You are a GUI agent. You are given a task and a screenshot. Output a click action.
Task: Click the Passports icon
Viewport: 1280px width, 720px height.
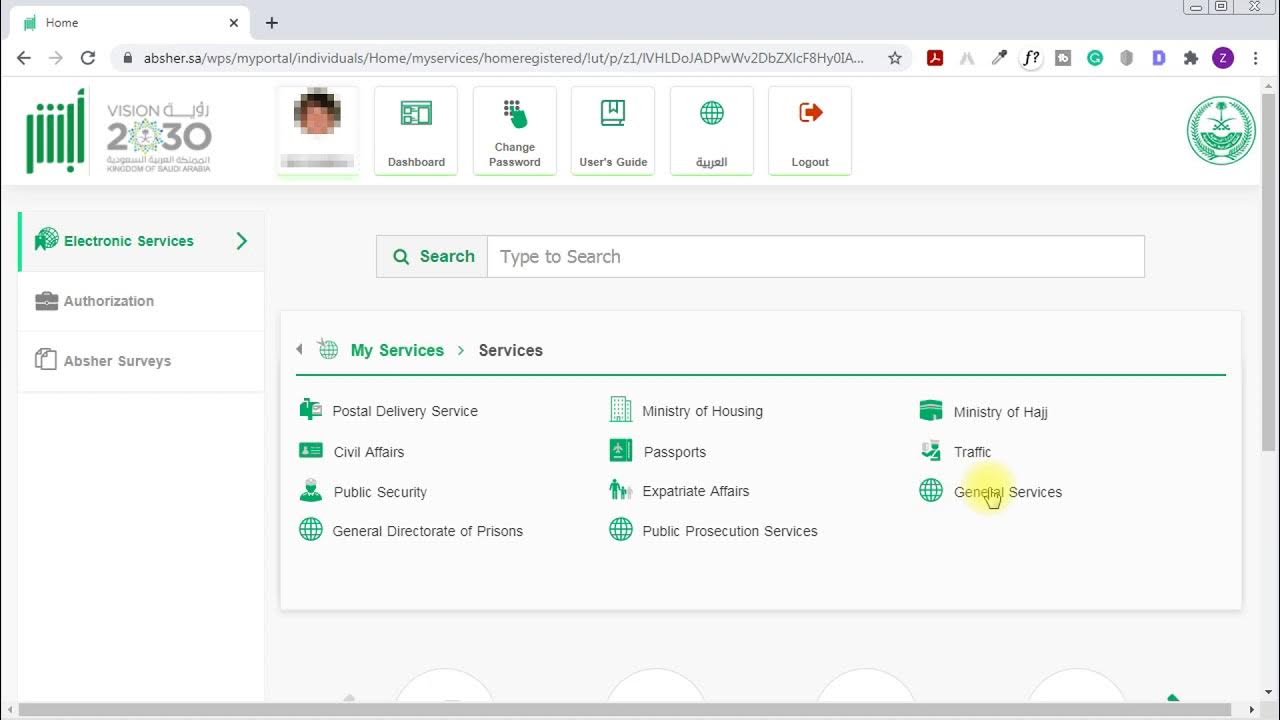[621, 450]
